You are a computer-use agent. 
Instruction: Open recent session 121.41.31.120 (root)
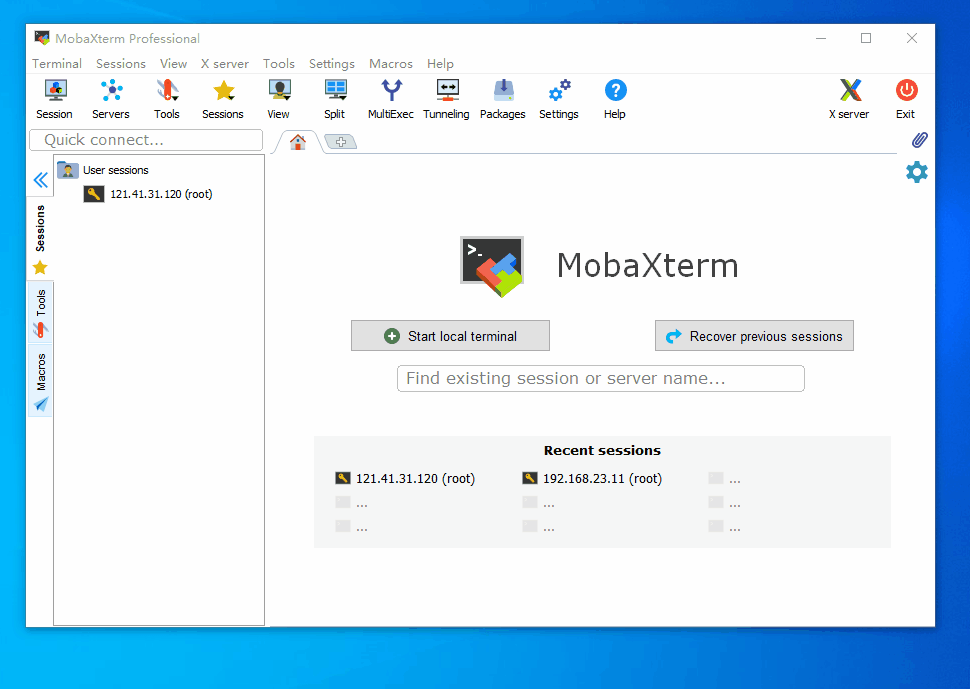[405, 478]
